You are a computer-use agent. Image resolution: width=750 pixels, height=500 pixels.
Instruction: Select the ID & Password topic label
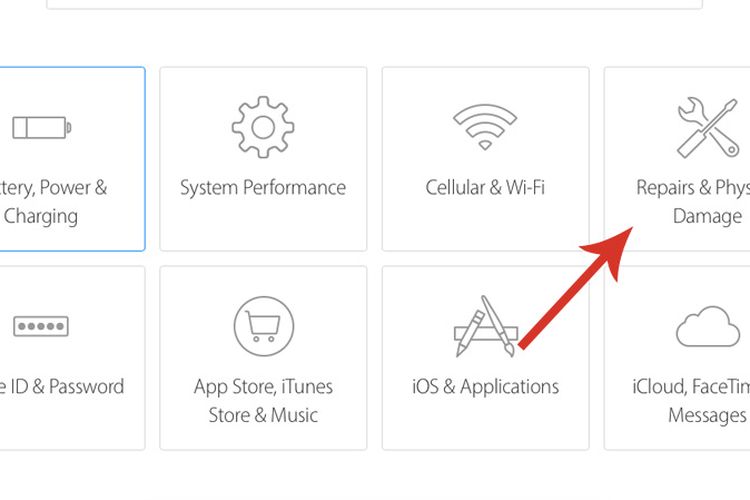62,386
